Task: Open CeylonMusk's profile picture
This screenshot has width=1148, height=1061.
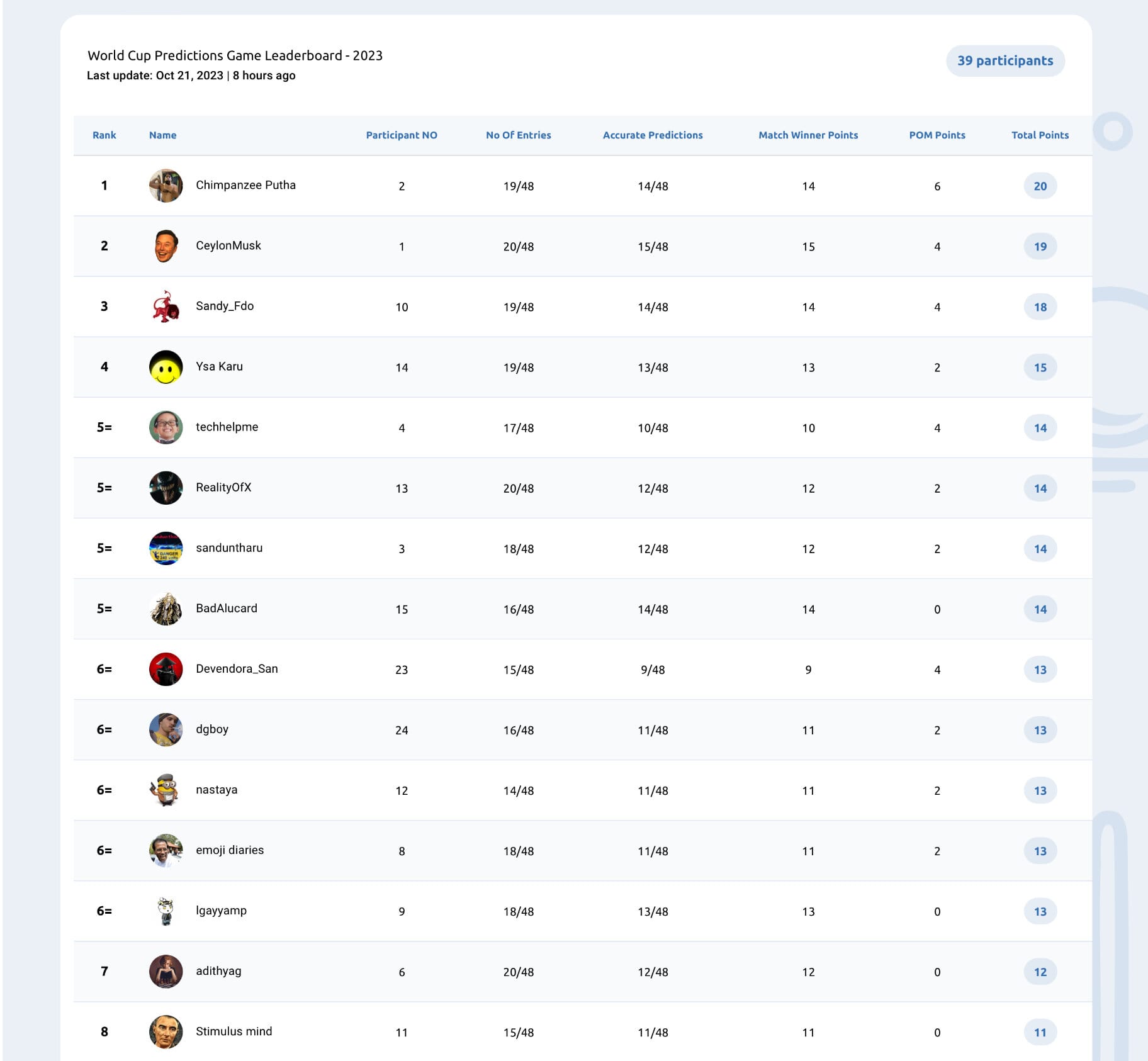Action: click(x=166, y=246)
